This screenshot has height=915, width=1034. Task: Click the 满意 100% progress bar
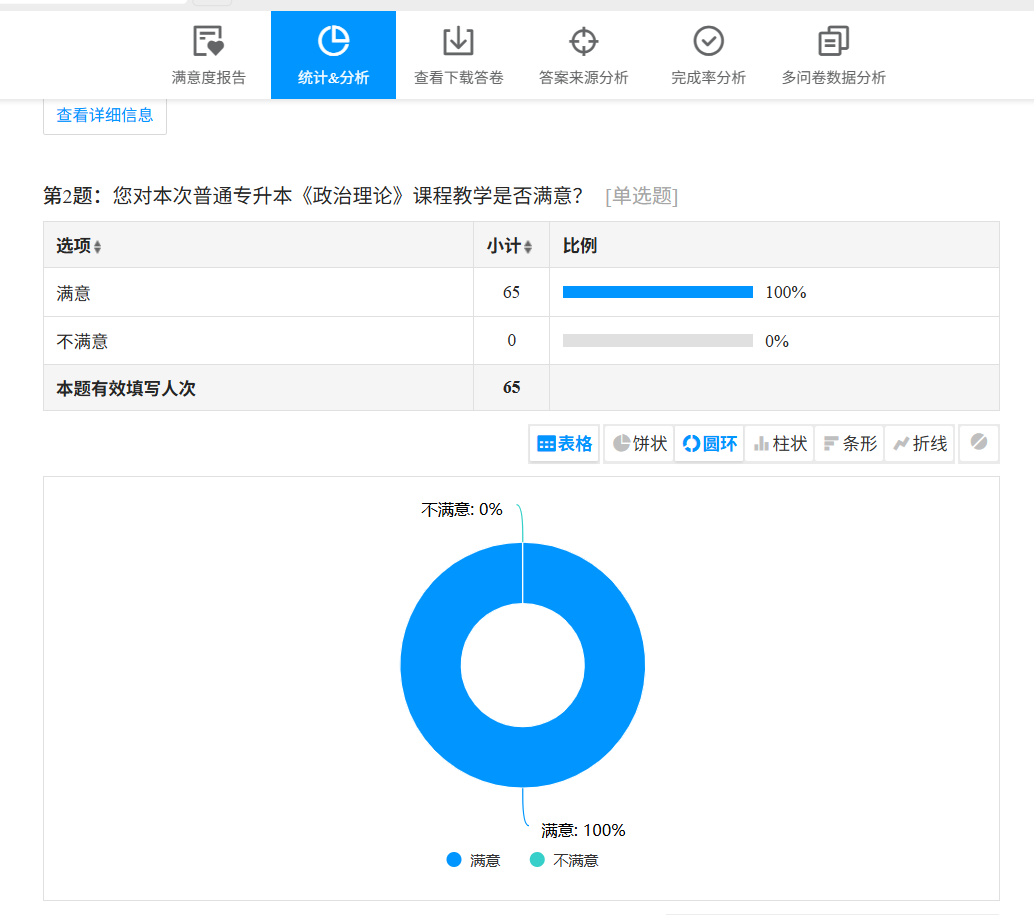click(657, 292)
